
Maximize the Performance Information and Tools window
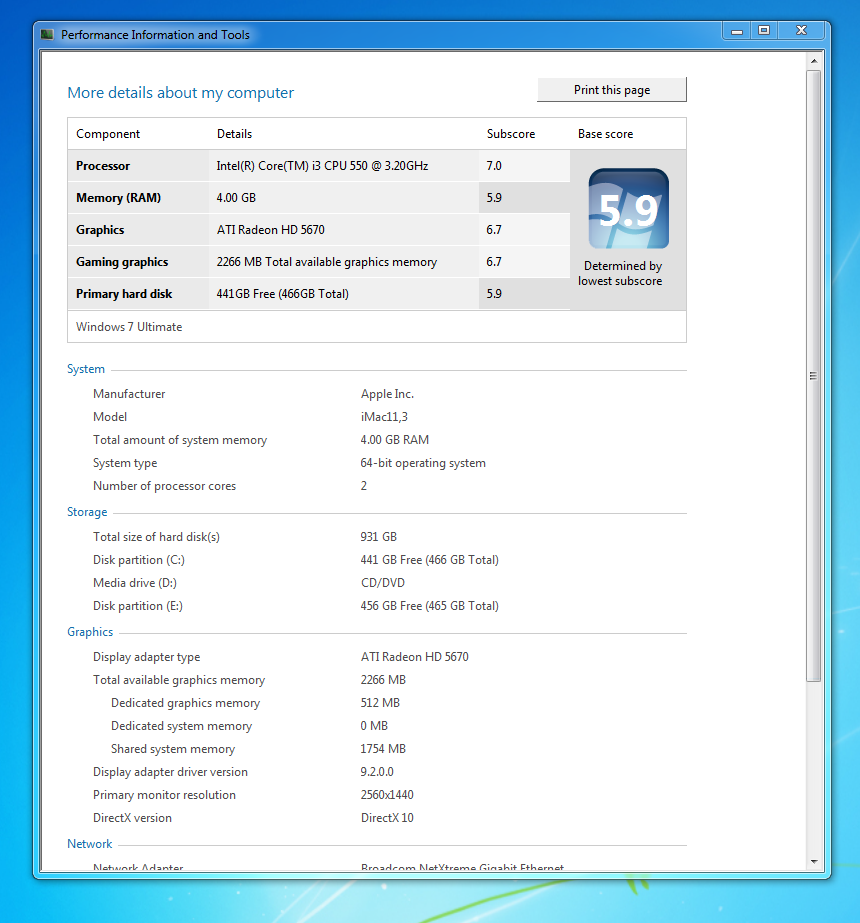click(764, 31)
